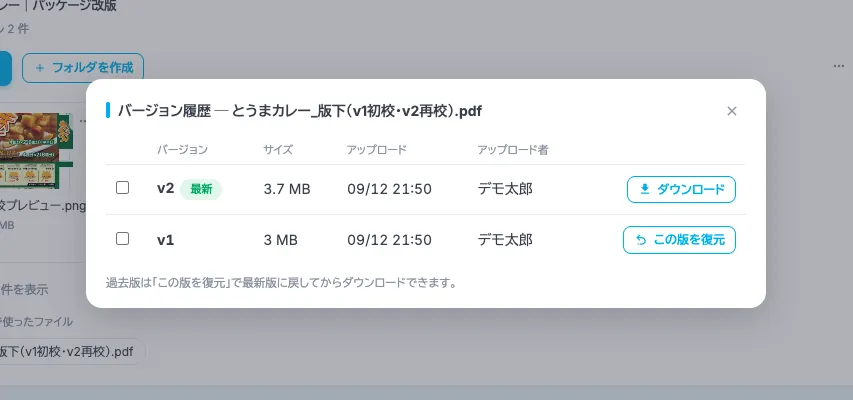Click デモ太郎 in the v2 row
The width and height of the screenshot is (853, 400).
(505, 189)
